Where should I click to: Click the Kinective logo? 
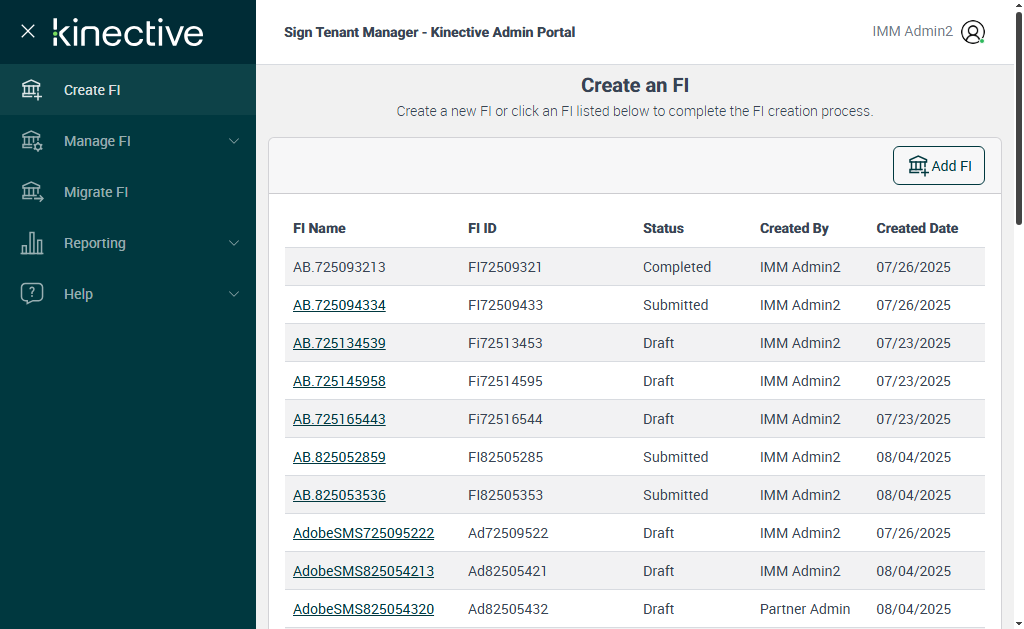tap(128, 32)
